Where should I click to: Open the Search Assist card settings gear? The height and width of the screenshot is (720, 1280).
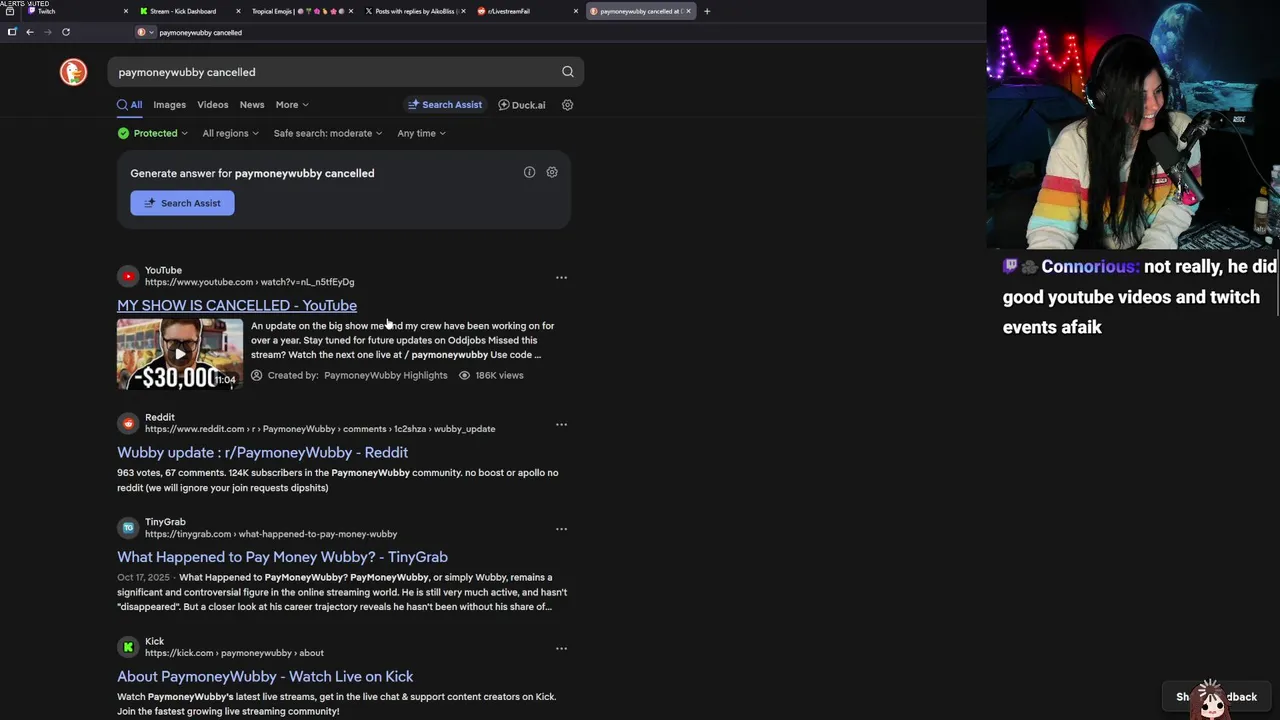tap(552, 172)
